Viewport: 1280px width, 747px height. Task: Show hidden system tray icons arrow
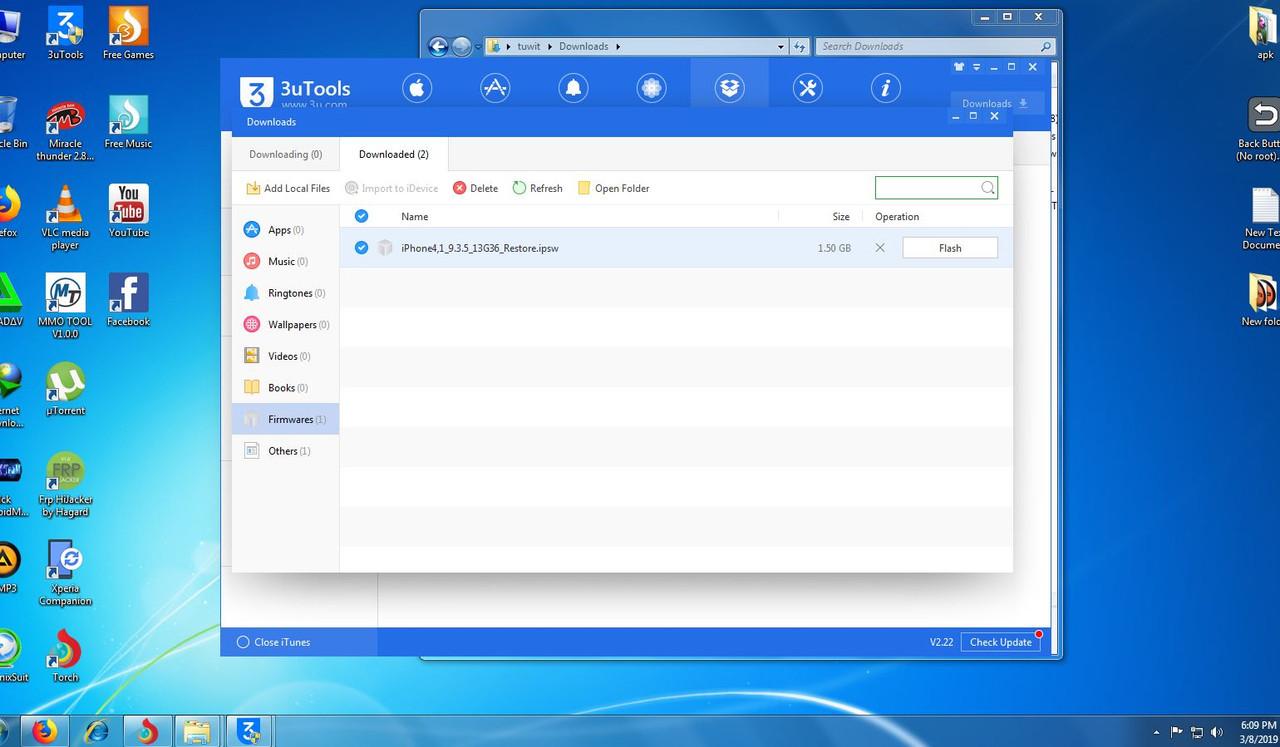pos(1156,732)
